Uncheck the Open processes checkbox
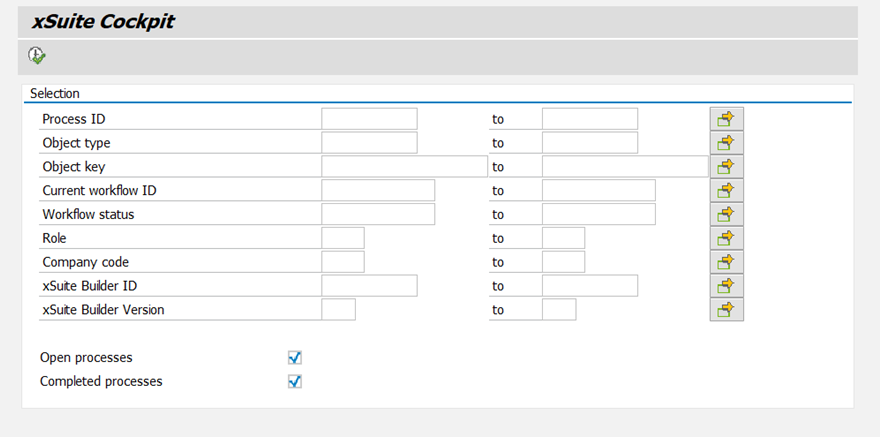Image resolution: width=880 pixels, height=437 pixels. pyautogui.click(x=295, y=357)
